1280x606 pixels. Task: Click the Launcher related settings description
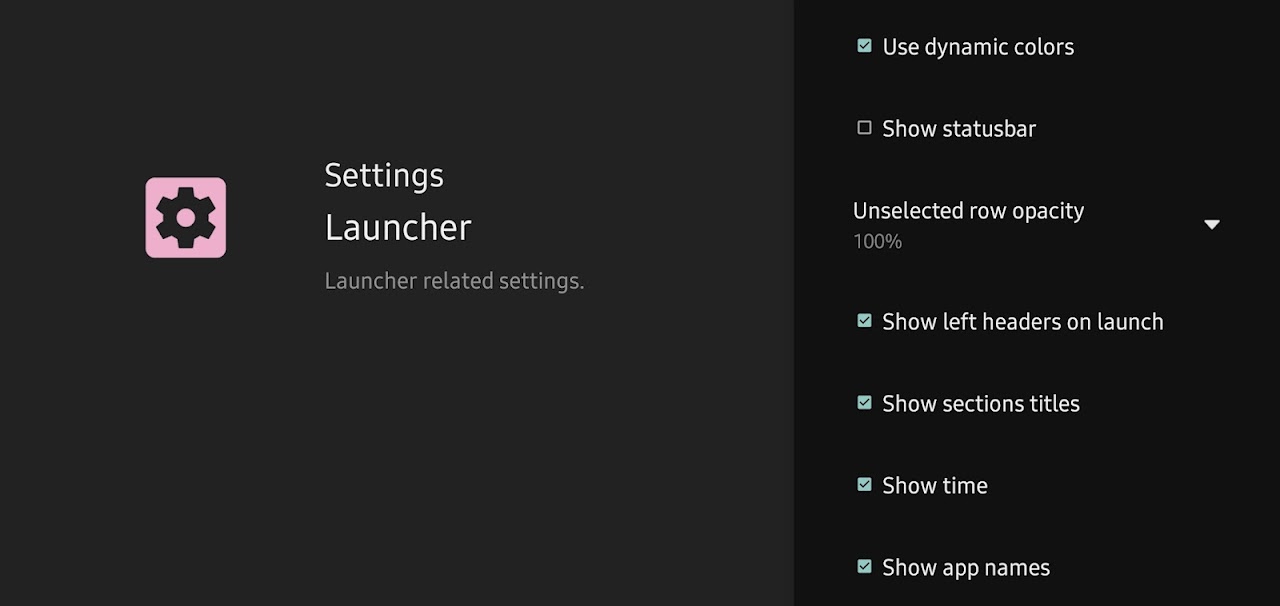[x=454, y=281]
